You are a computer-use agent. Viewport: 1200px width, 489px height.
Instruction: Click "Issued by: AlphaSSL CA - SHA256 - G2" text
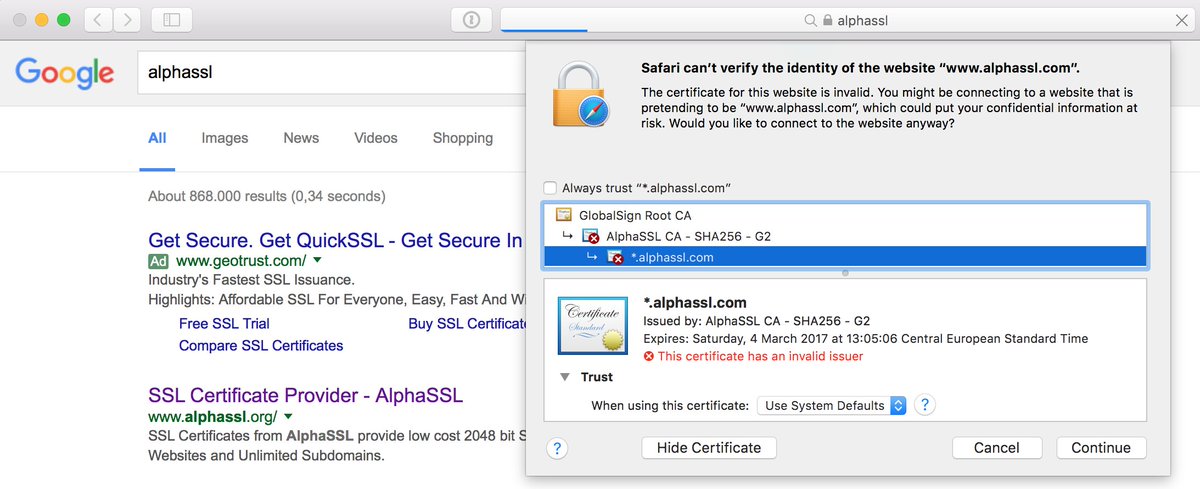756,321
